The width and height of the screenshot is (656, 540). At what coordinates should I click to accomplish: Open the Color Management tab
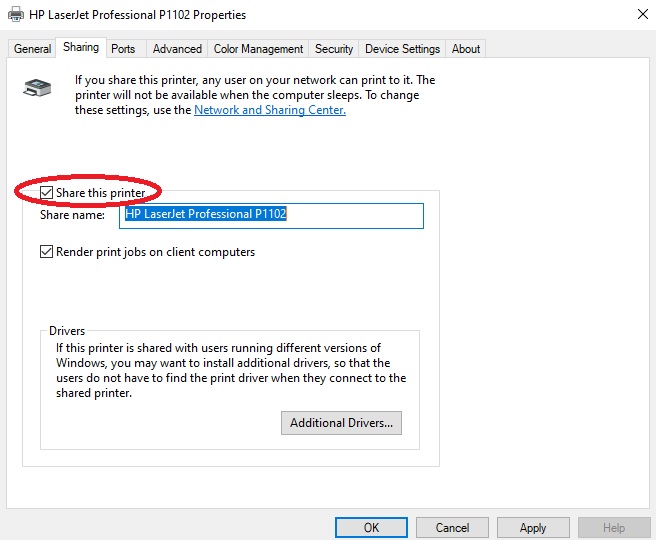click(258, 49)
